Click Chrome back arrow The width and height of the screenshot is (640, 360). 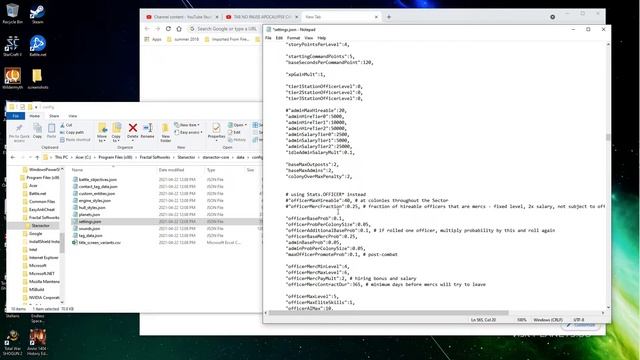147,29
